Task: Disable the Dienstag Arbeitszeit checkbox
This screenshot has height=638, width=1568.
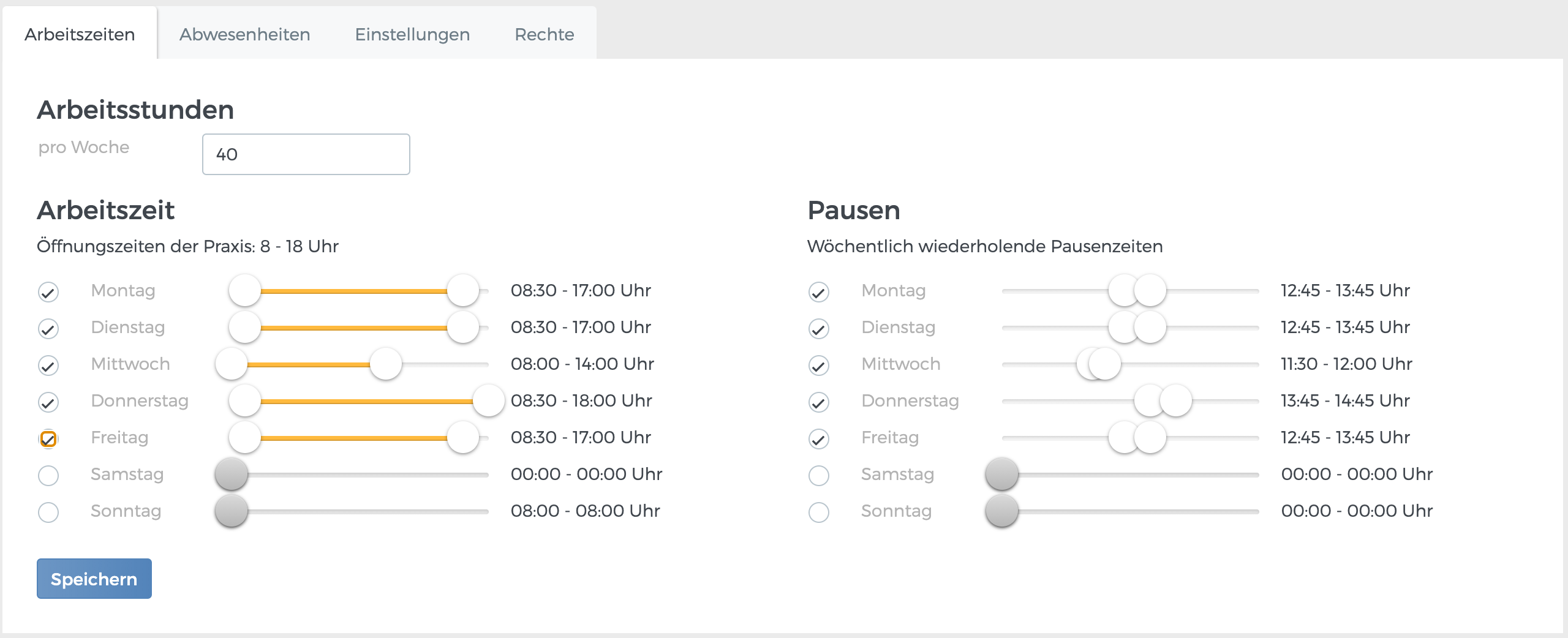Action: coord(48,328)
